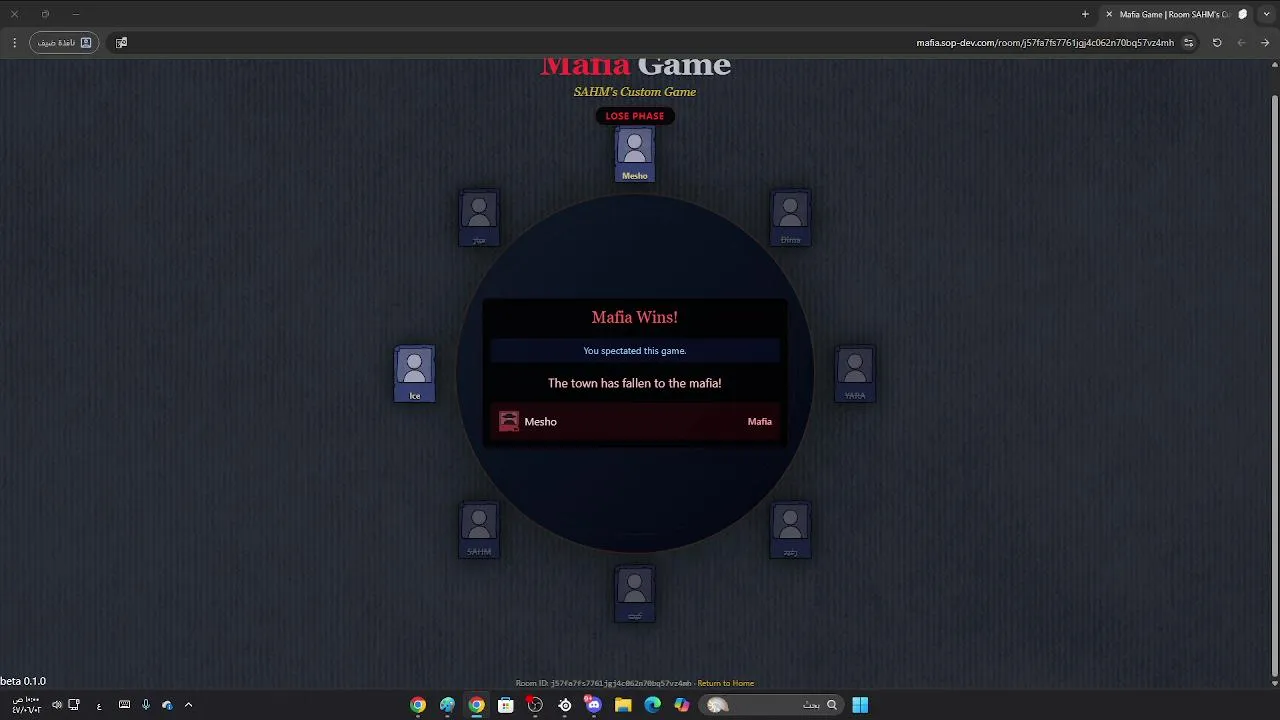Click the browser address bar URL
Screen dimensions: 1280x720
click(x=1045, y=43)
